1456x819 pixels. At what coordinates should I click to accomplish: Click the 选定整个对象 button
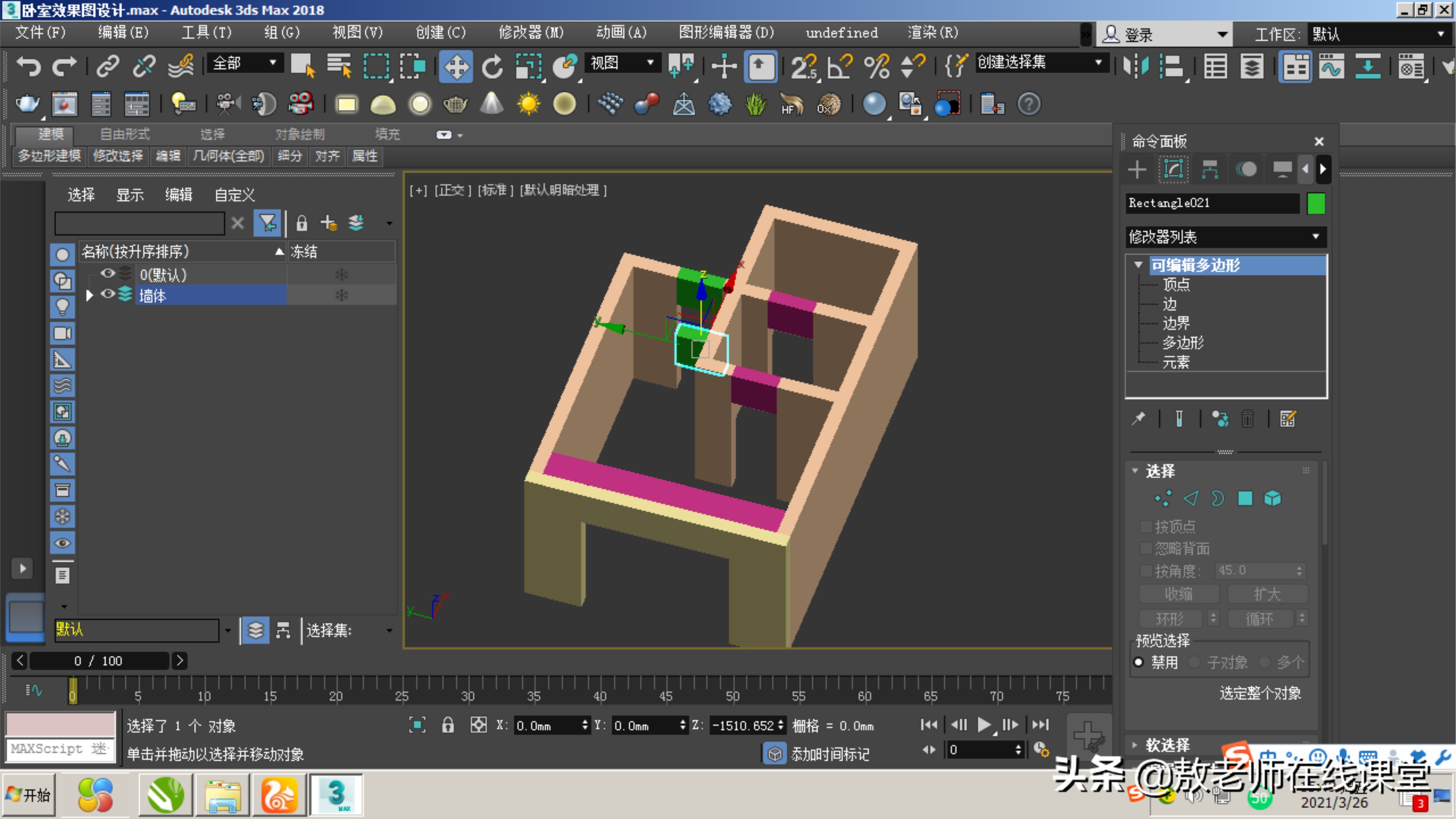tap(1260, 693)
